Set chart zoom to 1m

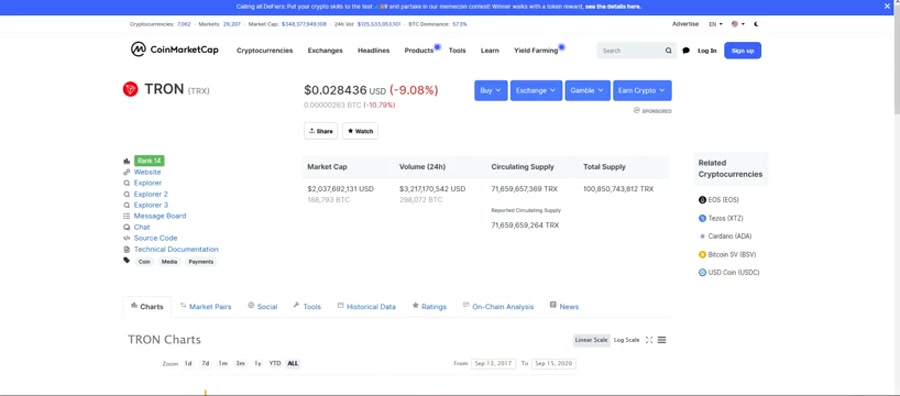tap(223, 363)
